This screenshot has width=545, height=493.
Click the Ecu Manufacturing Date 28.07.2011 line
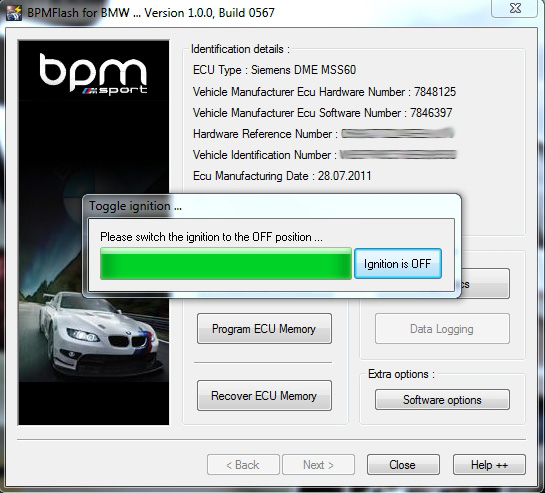click(282, 176)
